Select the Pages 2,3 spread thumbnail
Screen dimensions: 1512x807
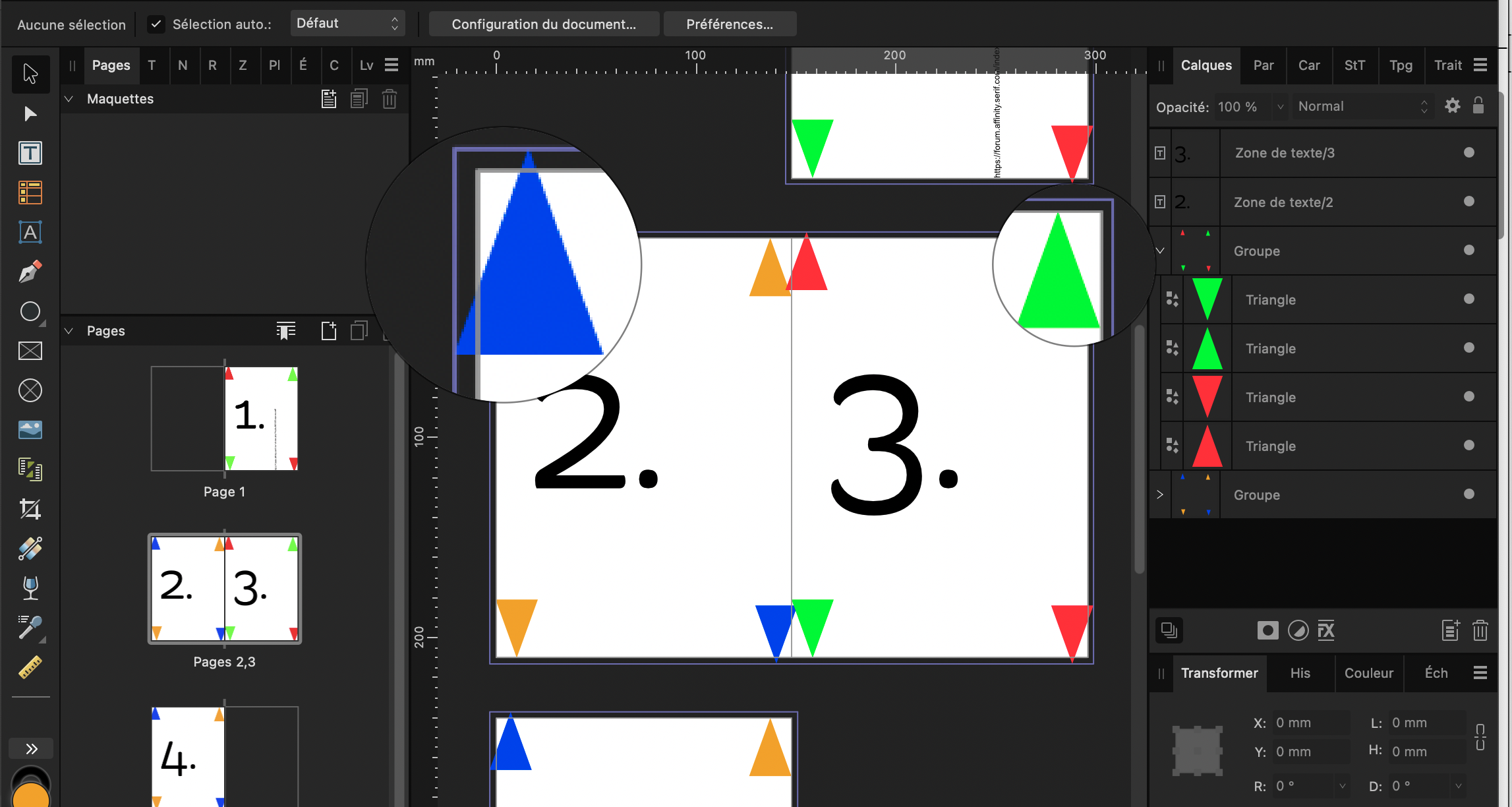click(x=225, y=589)
